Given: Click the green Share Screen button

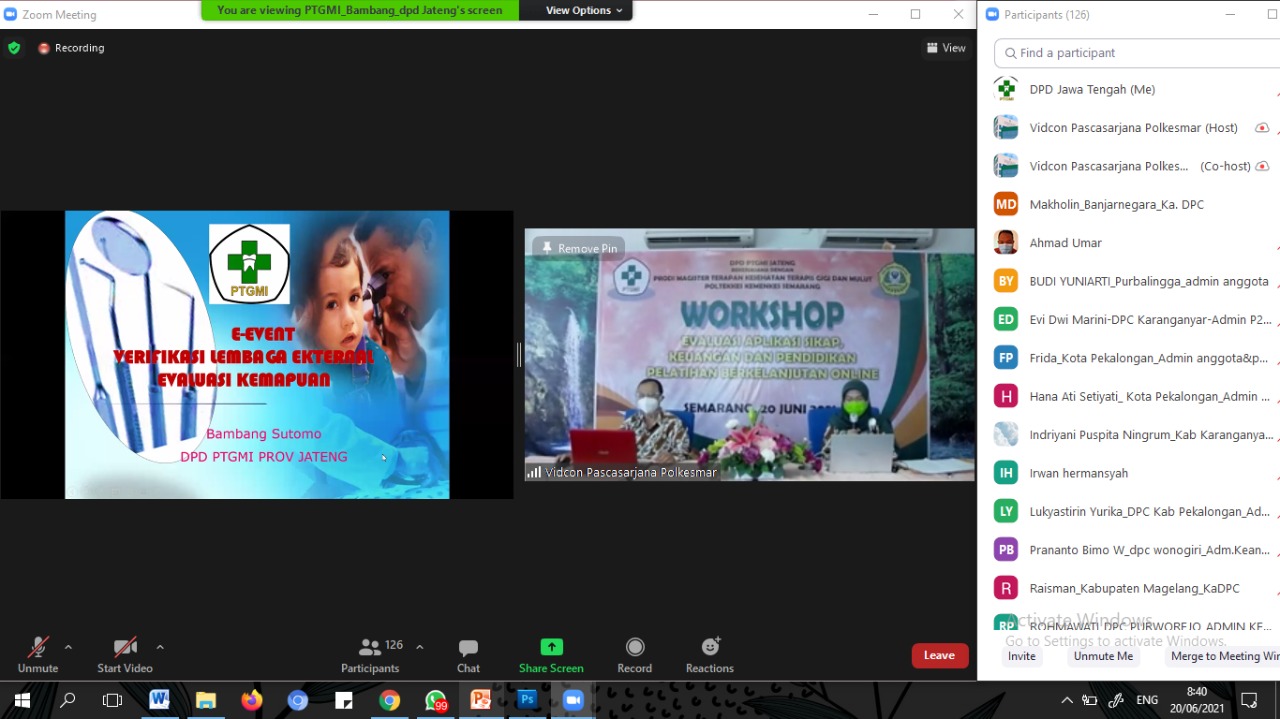Looking at the screenshot, I should click(551, 655).
